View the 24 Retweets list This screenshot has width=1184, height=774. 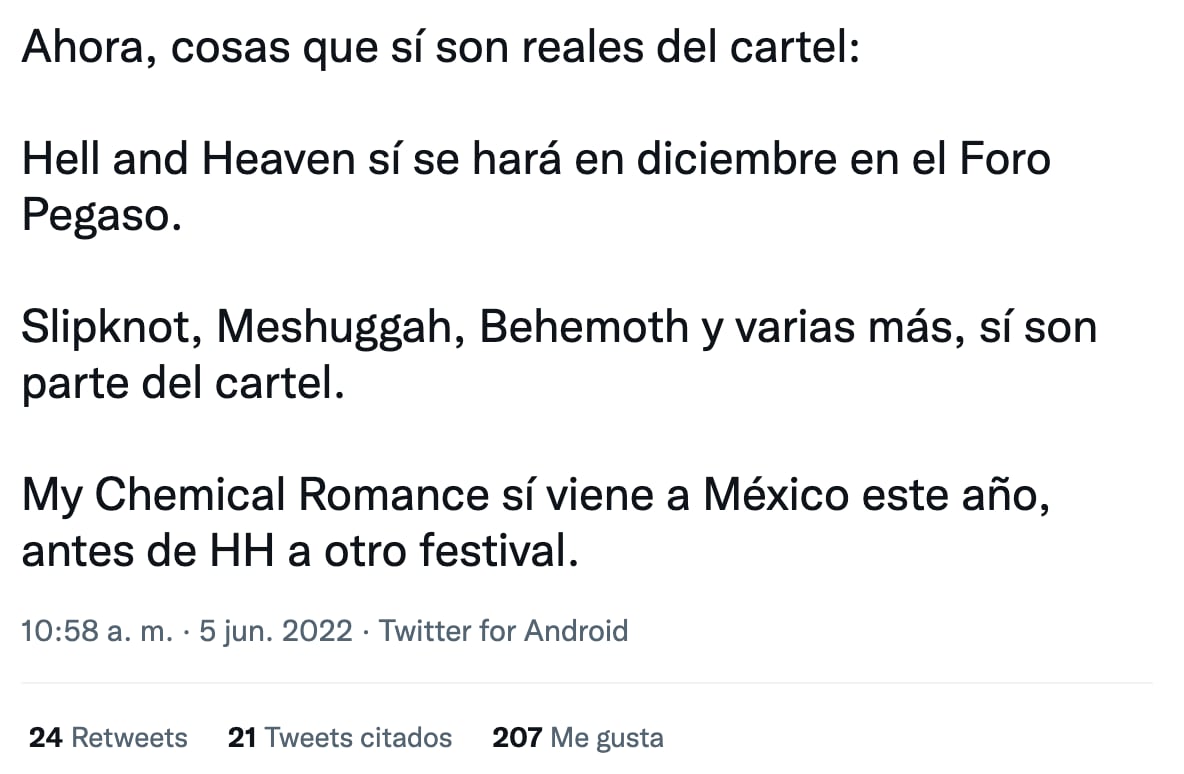coord(108,738)
